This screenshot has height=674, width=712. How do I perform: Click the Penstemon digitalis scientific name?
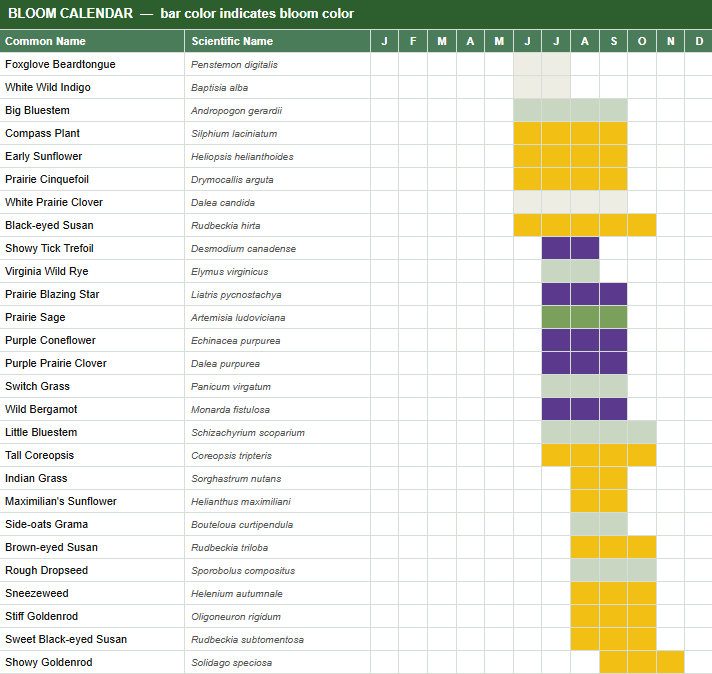coord(277,64)
